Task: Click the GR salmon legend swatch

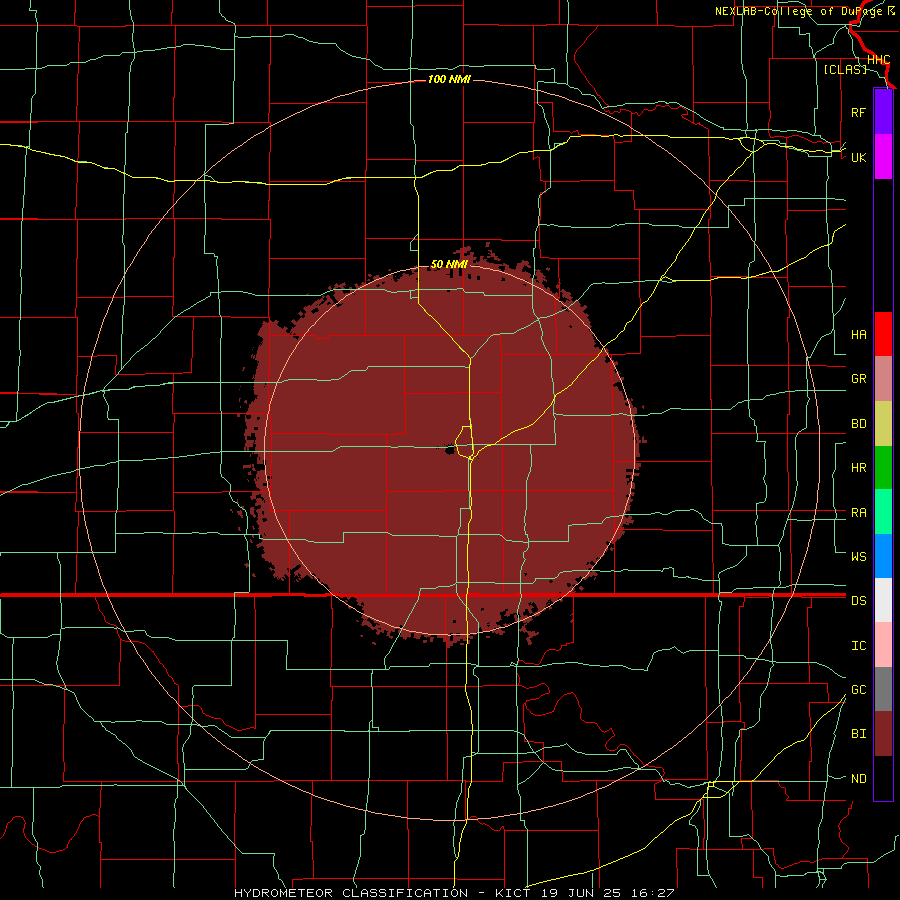Action: (883, 379)
